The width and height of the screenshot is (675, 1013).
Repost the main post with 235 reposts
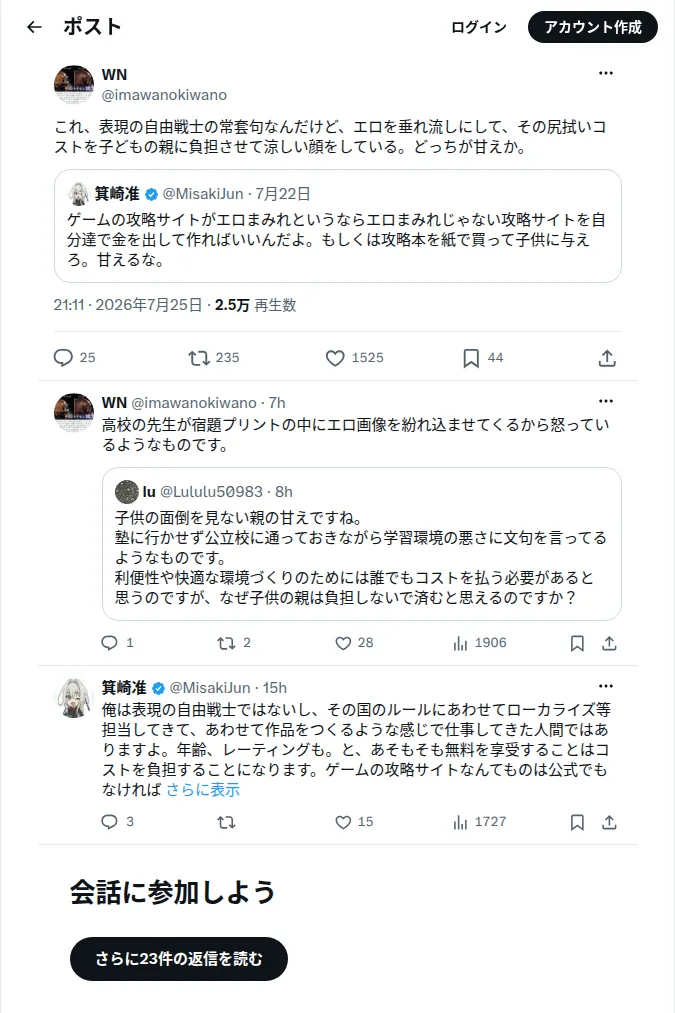coord(199,357)
